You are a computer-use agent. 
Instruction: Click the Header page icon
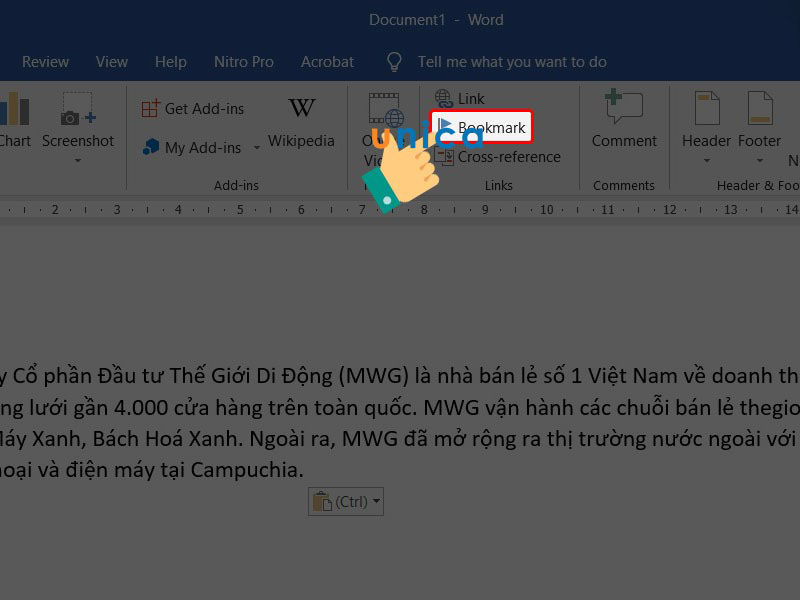click(x=707, y=108)
